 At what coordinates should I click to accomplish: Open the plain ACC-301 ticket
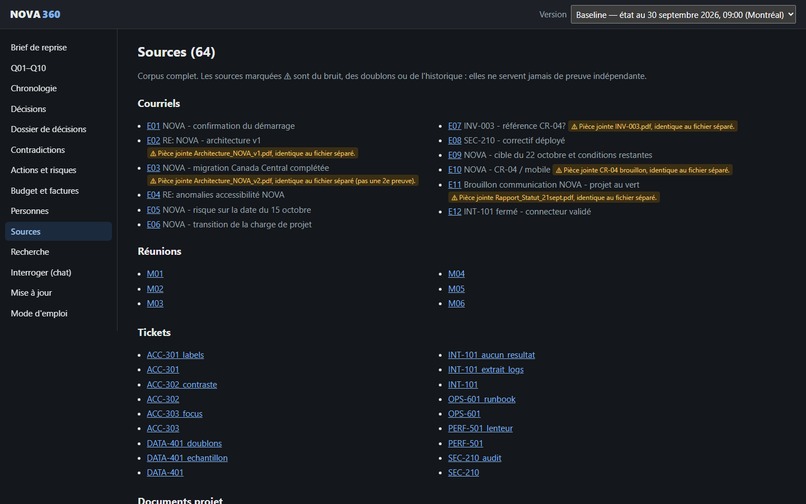pyautogui.click(x=163, y=370)
